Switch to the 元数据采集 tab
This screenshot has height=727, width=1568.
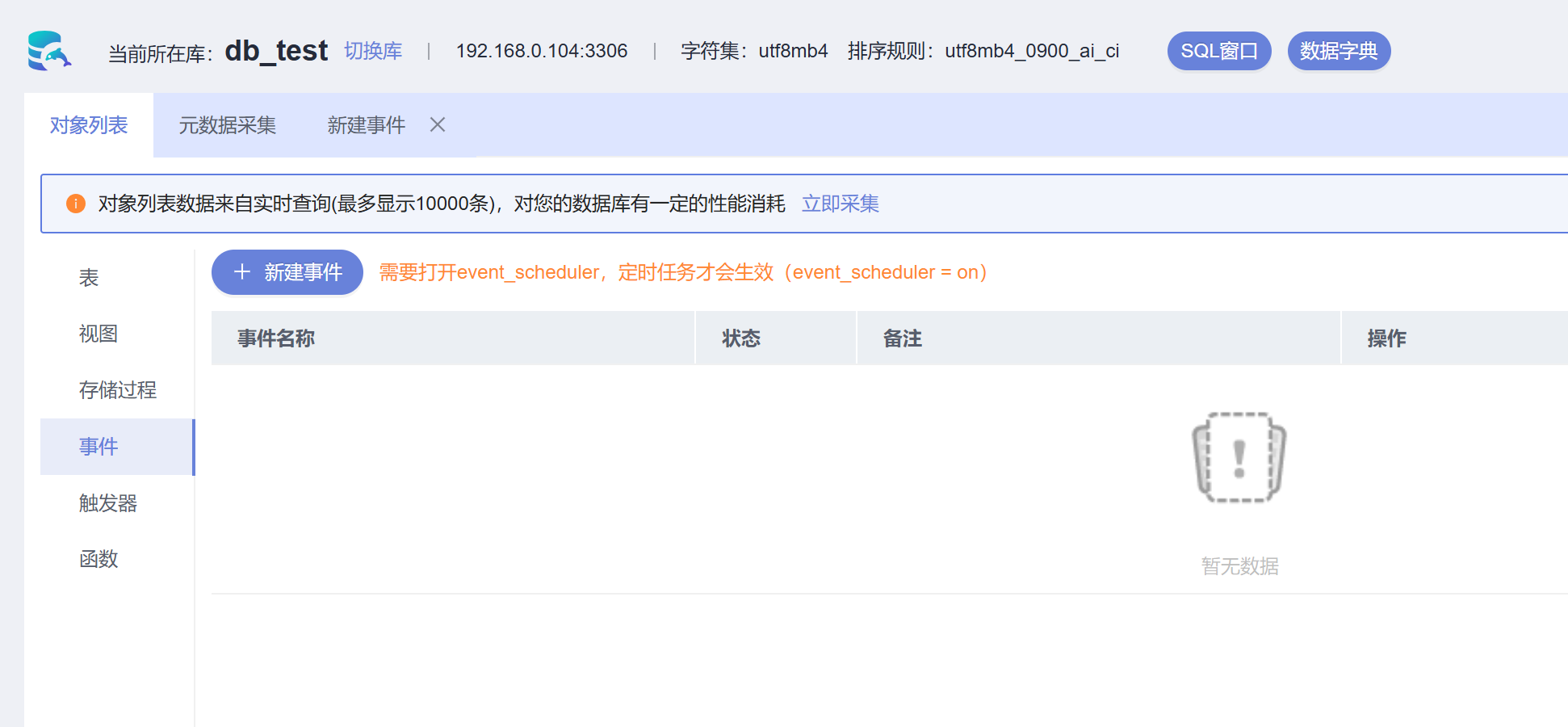[227, 125]
